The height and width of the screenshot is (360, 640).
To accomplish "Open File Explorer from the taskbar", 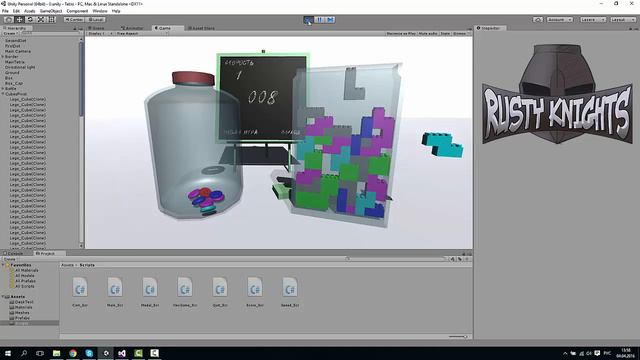I will coord(56,353).
